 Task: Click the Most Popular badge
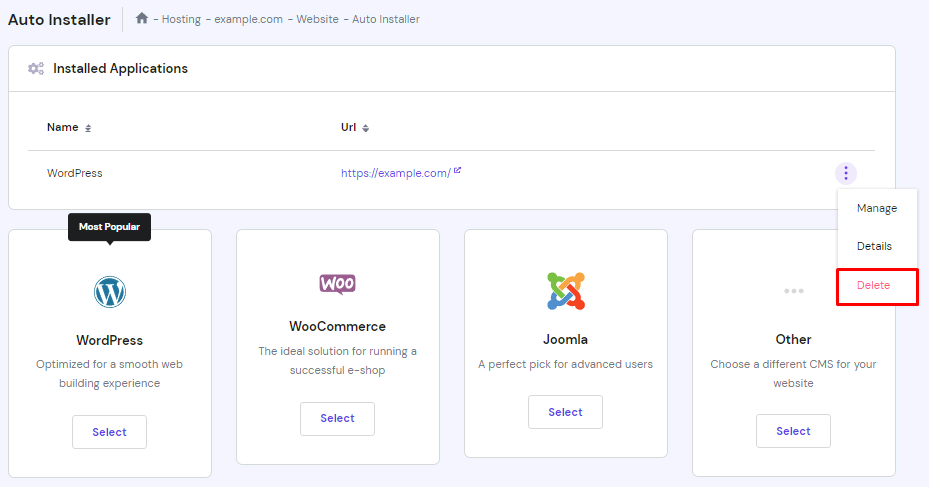point(109,227)
